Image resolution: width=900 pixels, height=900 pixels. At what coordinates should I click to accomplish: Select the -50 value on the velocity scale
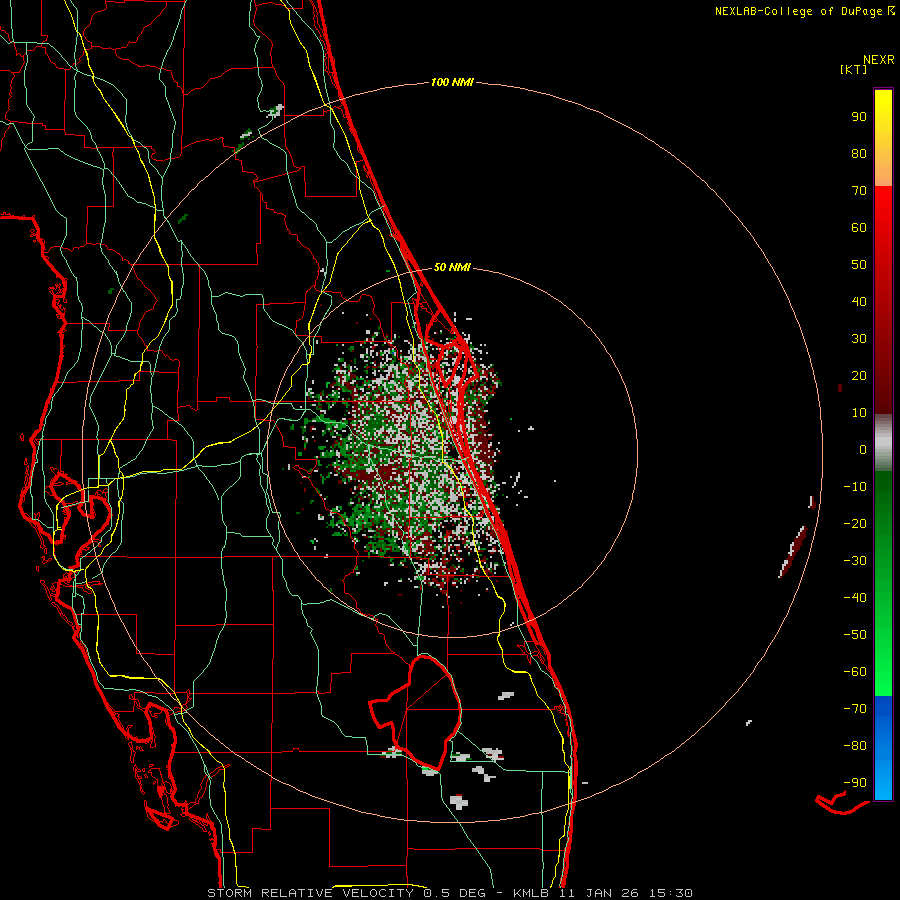pyautogui.click(x=855, y=635)
